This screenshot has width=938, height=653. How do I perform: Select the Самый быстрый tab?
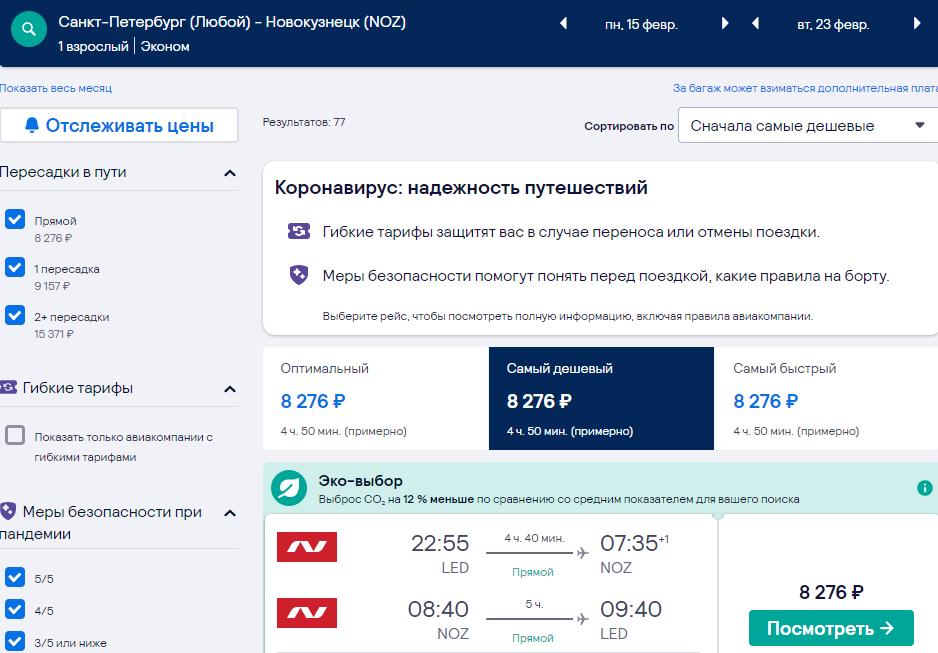tap(826, 398)
